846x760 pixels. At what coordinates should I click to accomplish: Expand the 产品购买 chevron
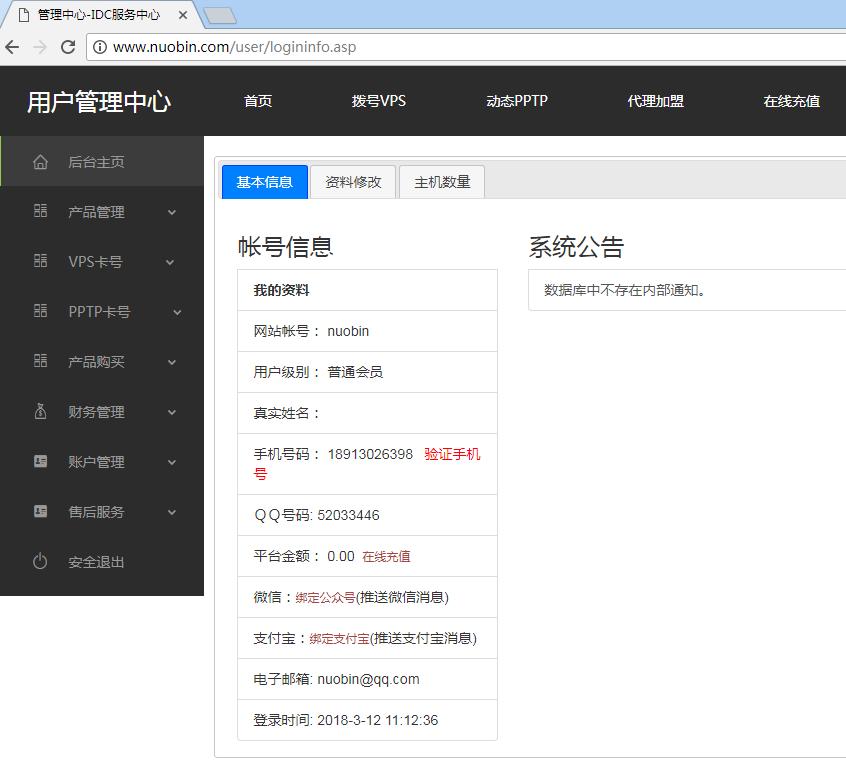click(x=172, y=362)
